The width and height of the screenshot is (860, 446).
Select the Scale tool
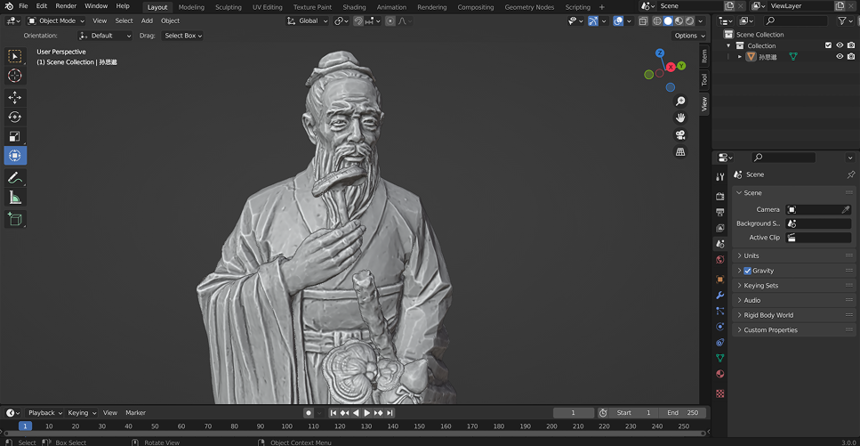pos(15,136)
